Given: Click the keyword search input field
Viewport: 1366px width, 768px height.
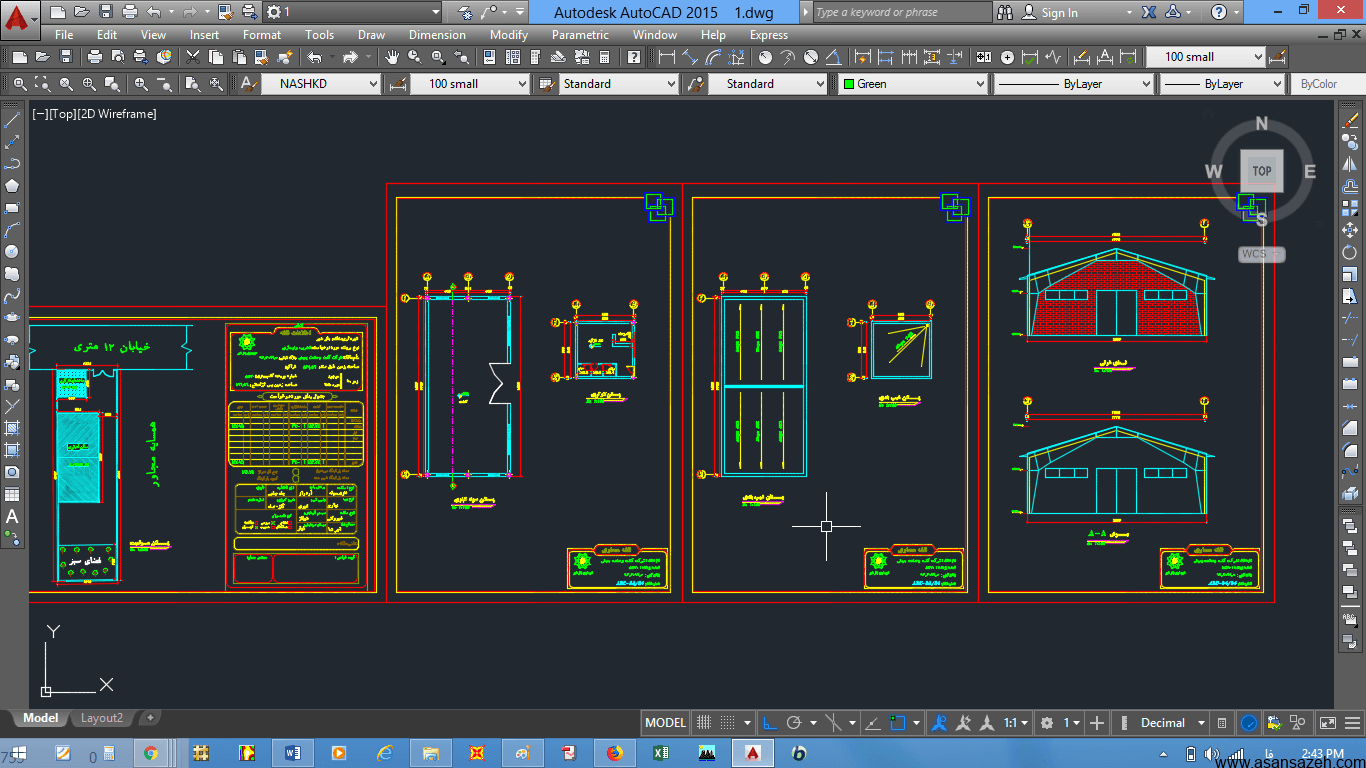Looking at the screenshot, I should pyautogui.click(x=902, y=12).
